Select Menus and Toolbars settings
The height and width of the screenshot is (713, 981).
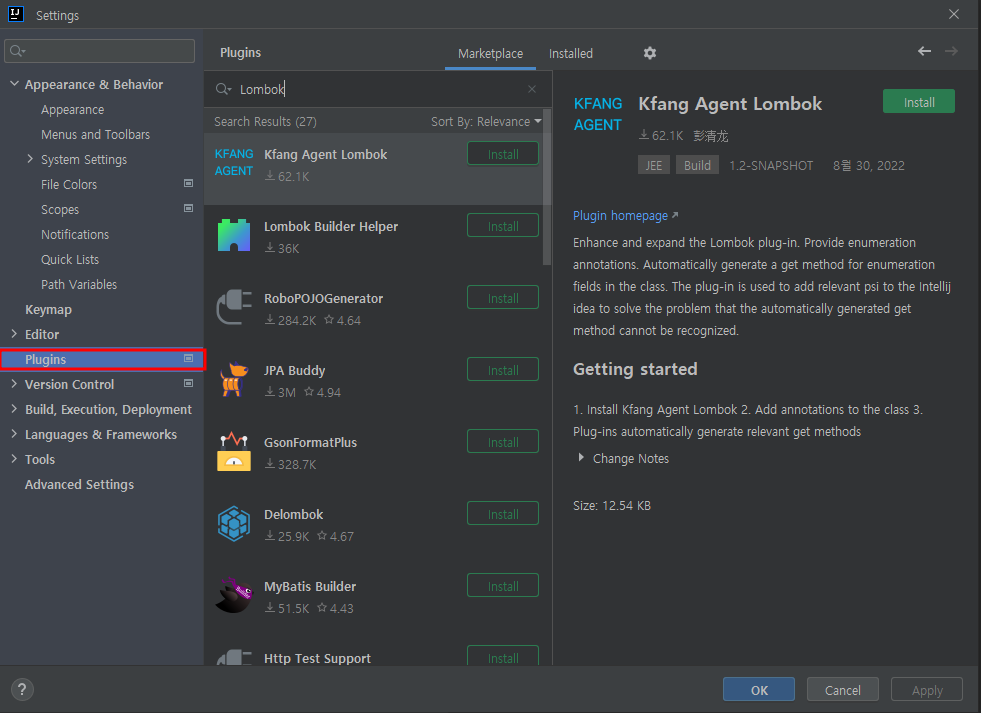click(96, 134)
